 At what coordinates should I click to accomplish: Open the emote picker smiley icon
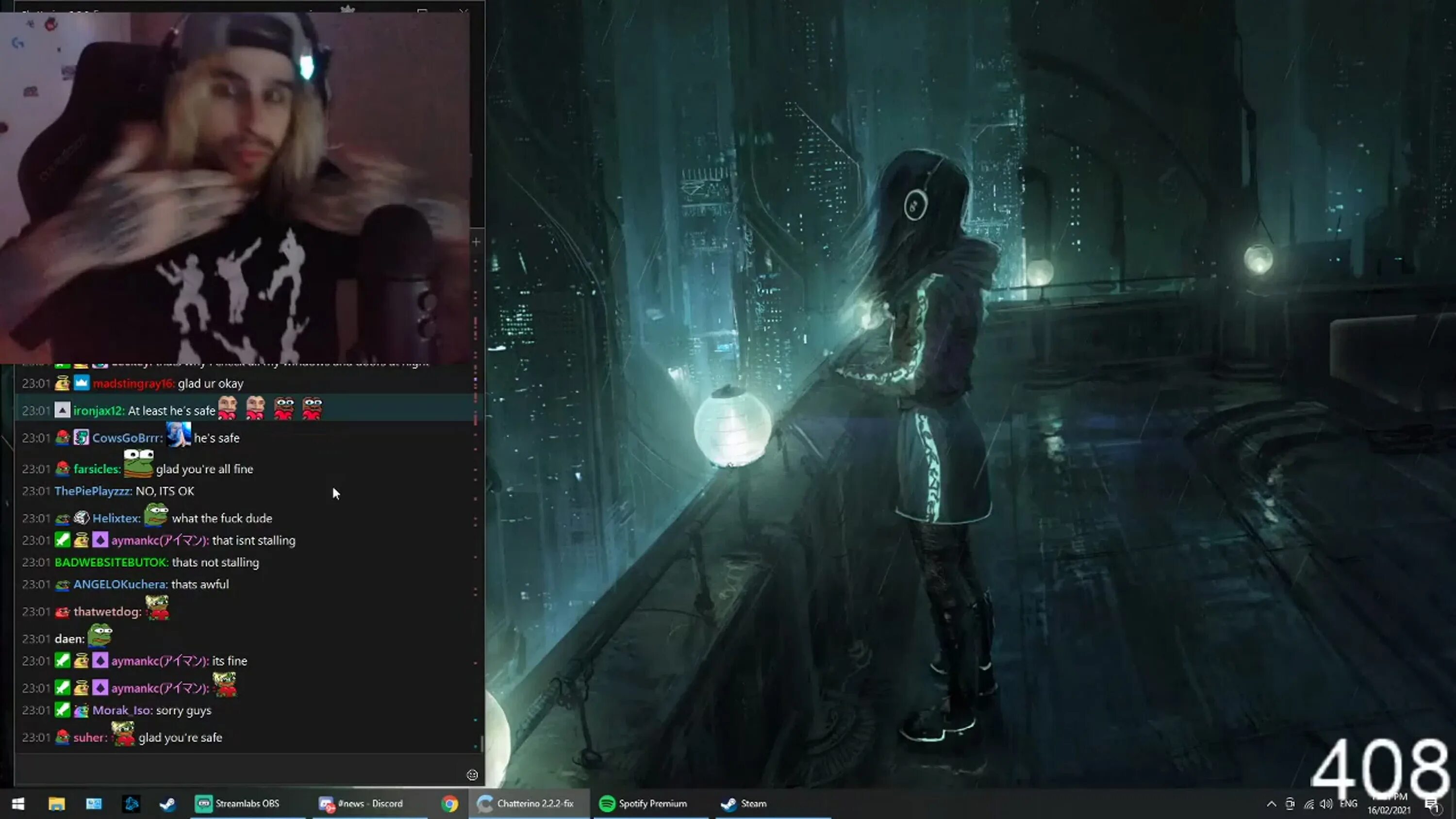tap(473, 775)
